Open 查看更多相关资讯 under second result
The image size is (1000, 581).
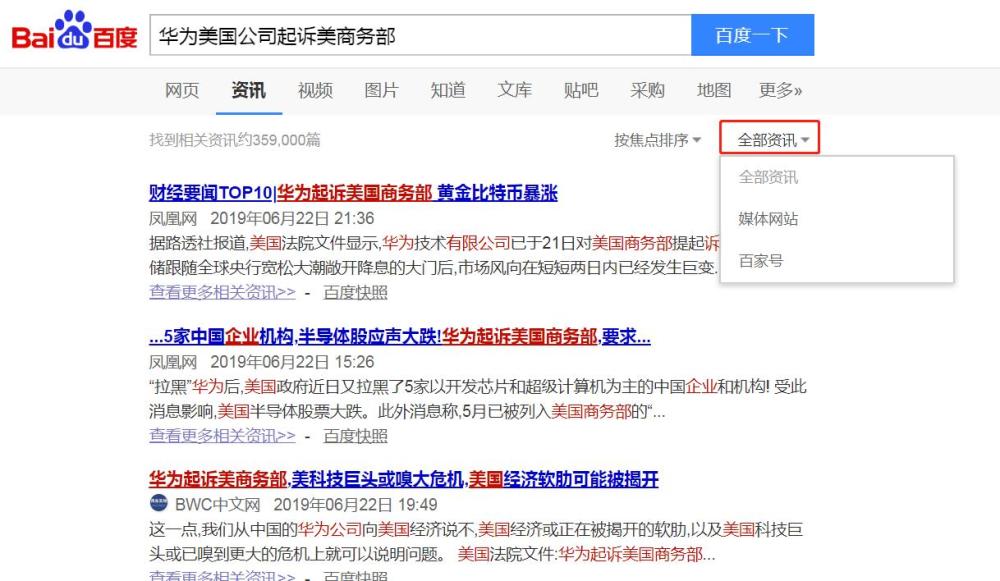point(223,436)
